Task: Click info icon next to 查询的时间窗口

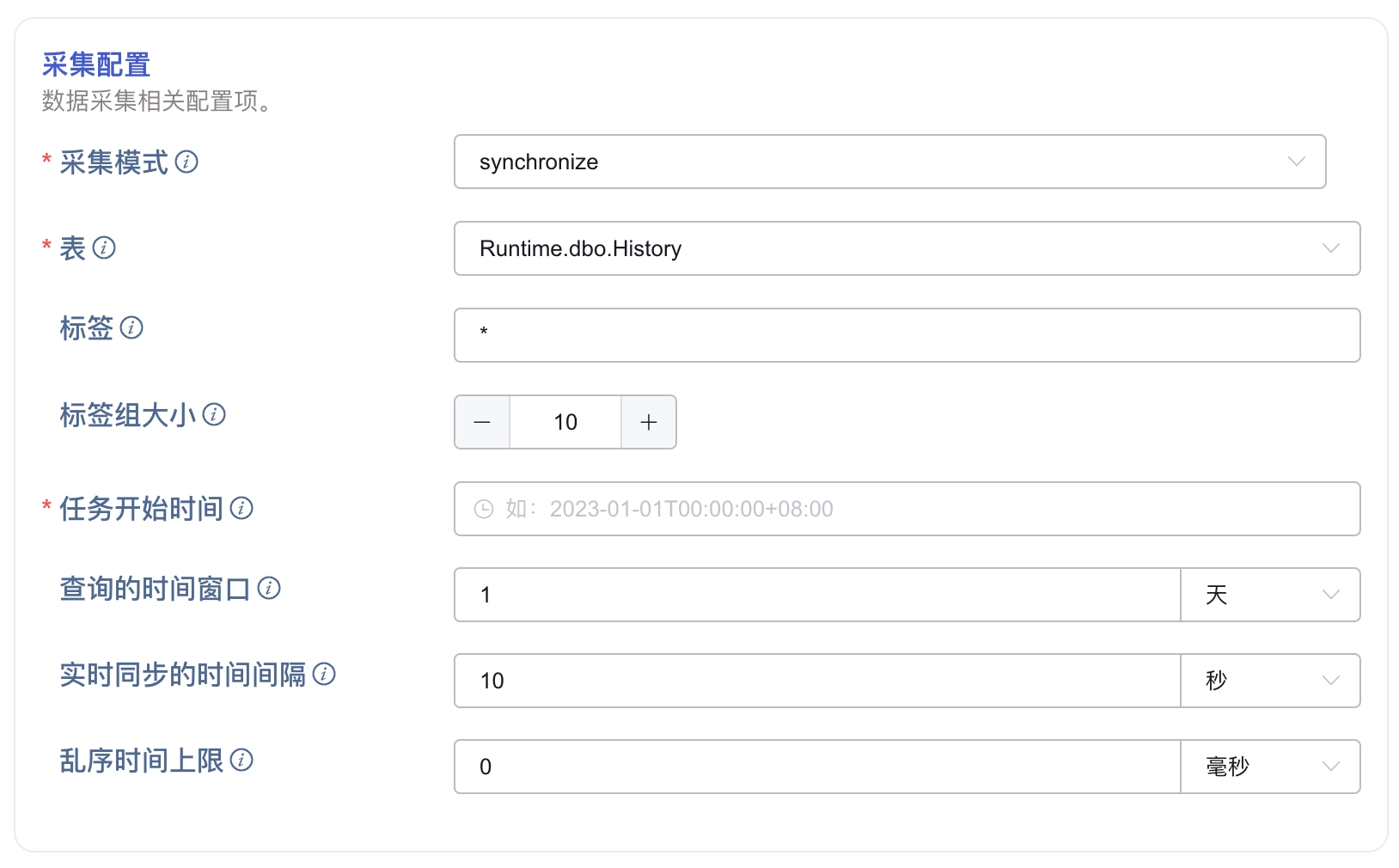Action: 269,588
